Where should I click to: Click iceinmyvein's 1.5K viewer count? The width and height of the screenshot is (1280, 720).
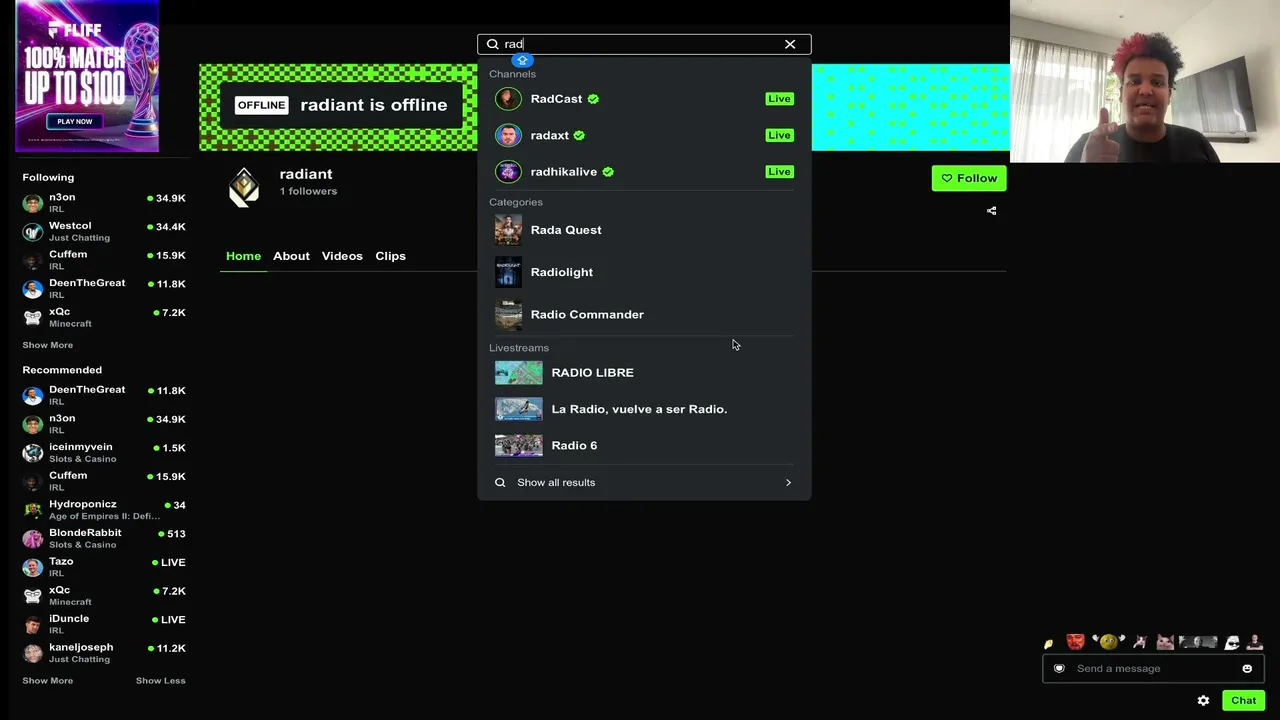[x=173, y=448]
